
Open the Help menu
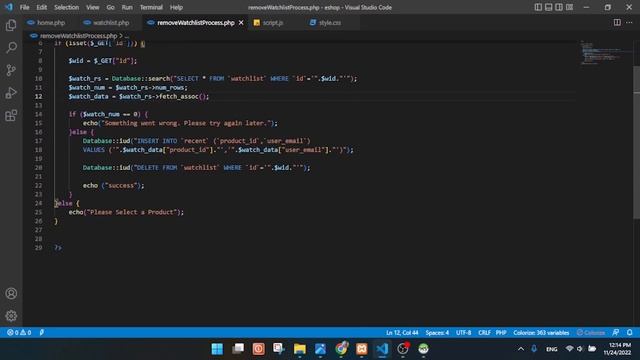click(176, 7)
